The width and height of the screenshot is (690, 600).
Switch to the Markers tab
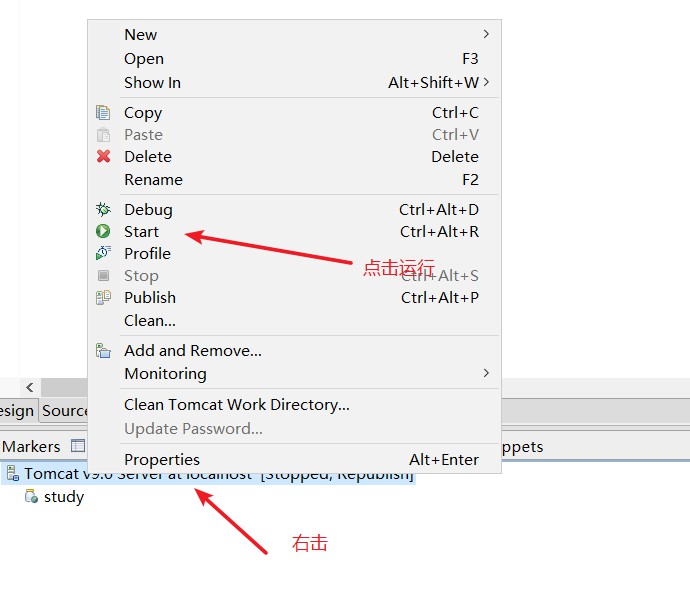(31, 446)
